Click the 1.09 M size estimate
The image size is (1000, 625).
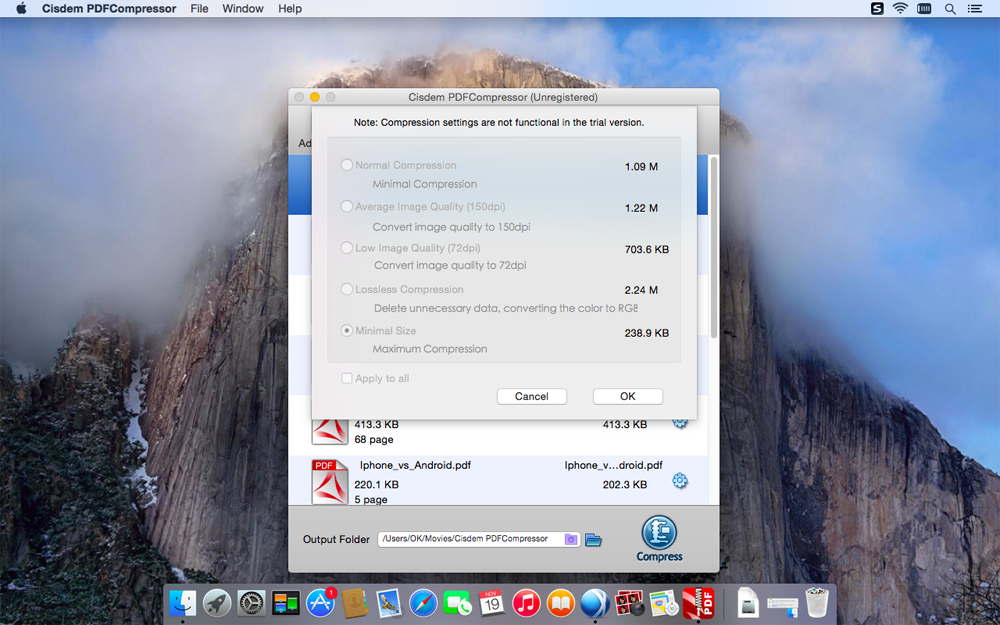pos(641,166)
